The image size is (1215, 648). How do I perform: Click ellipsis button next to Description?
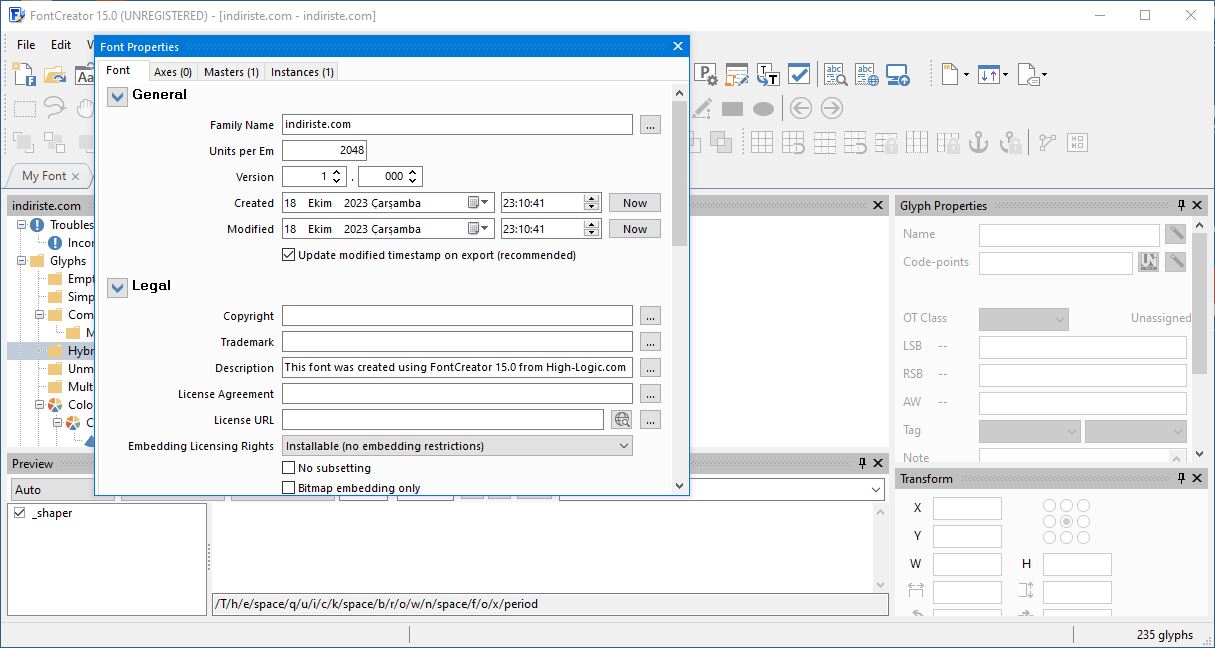pyautogui.click(x=650, y=368)
